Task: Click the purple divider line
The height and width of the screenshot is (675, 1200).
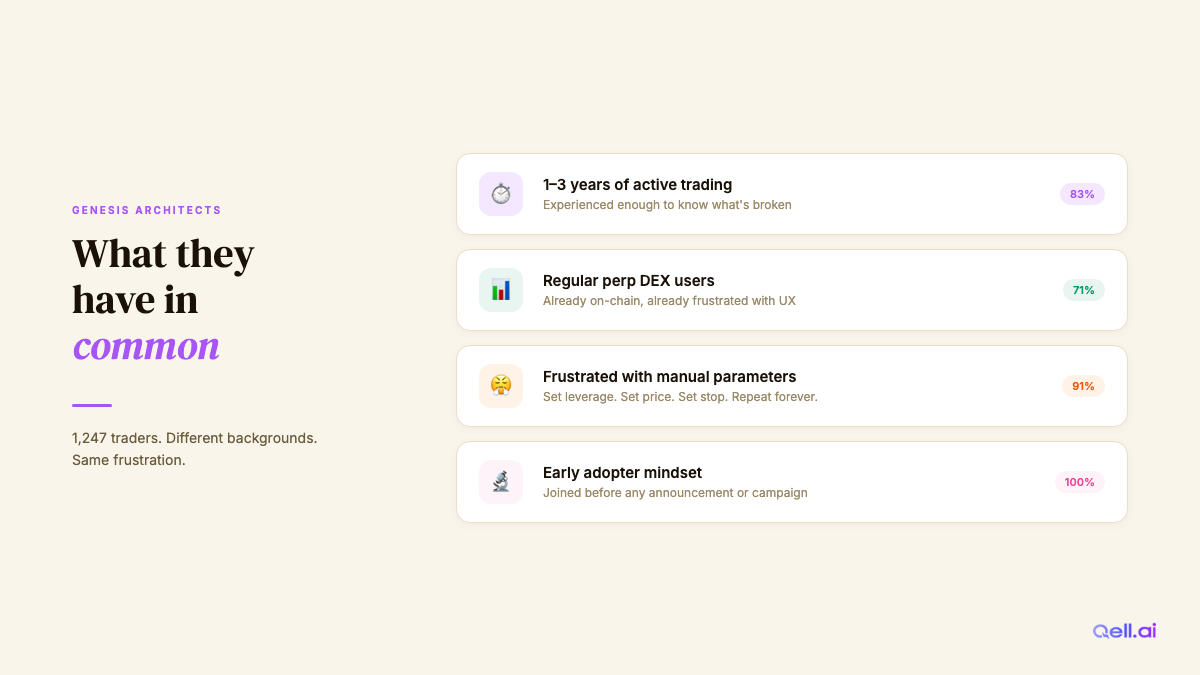Action: pos(92,405)
